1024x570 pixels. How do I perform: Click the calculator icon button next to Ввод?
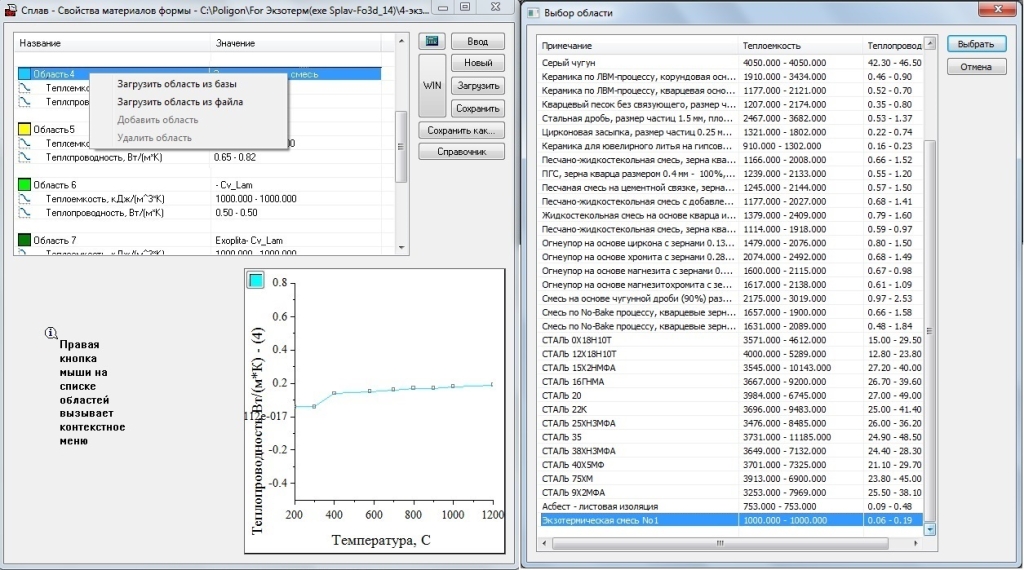coord(431,41)
